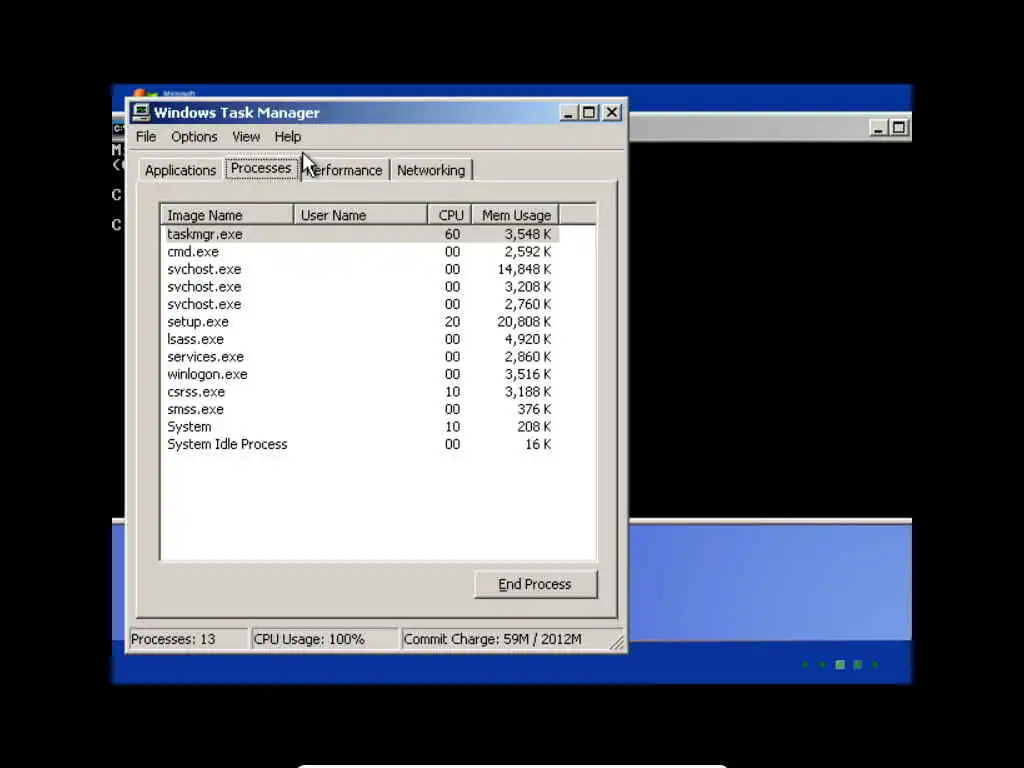Select the taskmgr.exe process row
This screenshot has width=1024, height=768.
pyautogui.click(x=360, y=234)
